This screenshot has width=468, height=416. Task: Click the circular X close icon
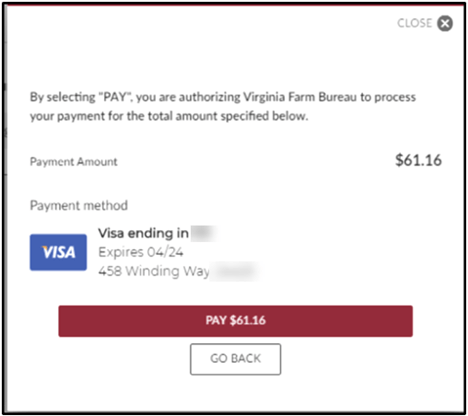coord(445,23)
